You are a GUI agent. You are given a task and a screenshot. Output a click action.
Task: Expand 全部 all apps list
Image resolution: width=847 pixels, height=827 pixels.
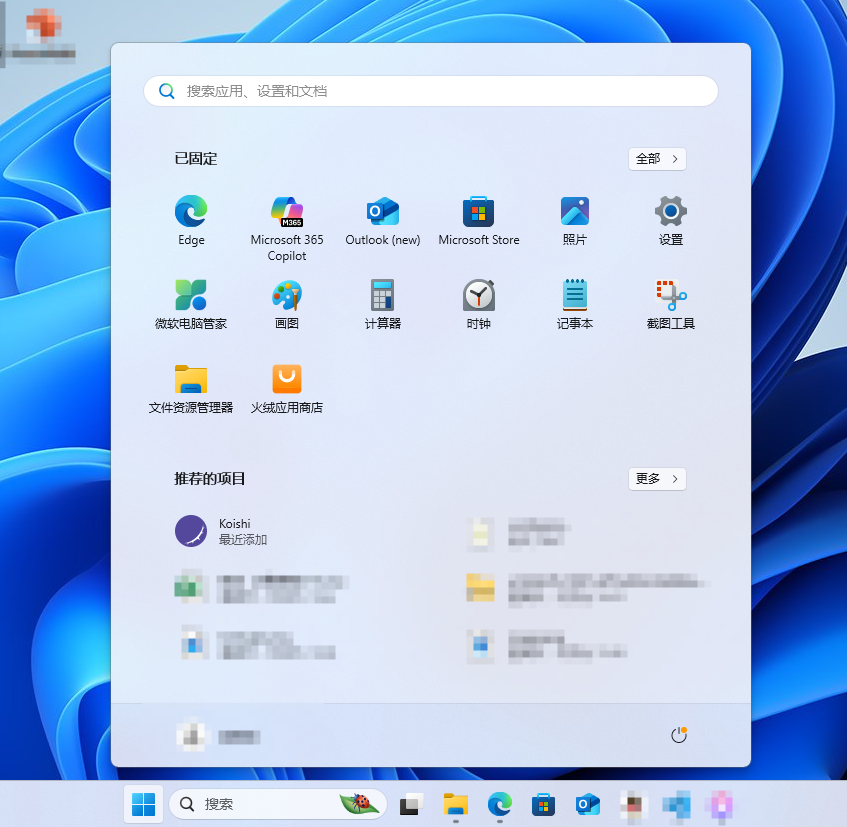click(x=657, y=159)
